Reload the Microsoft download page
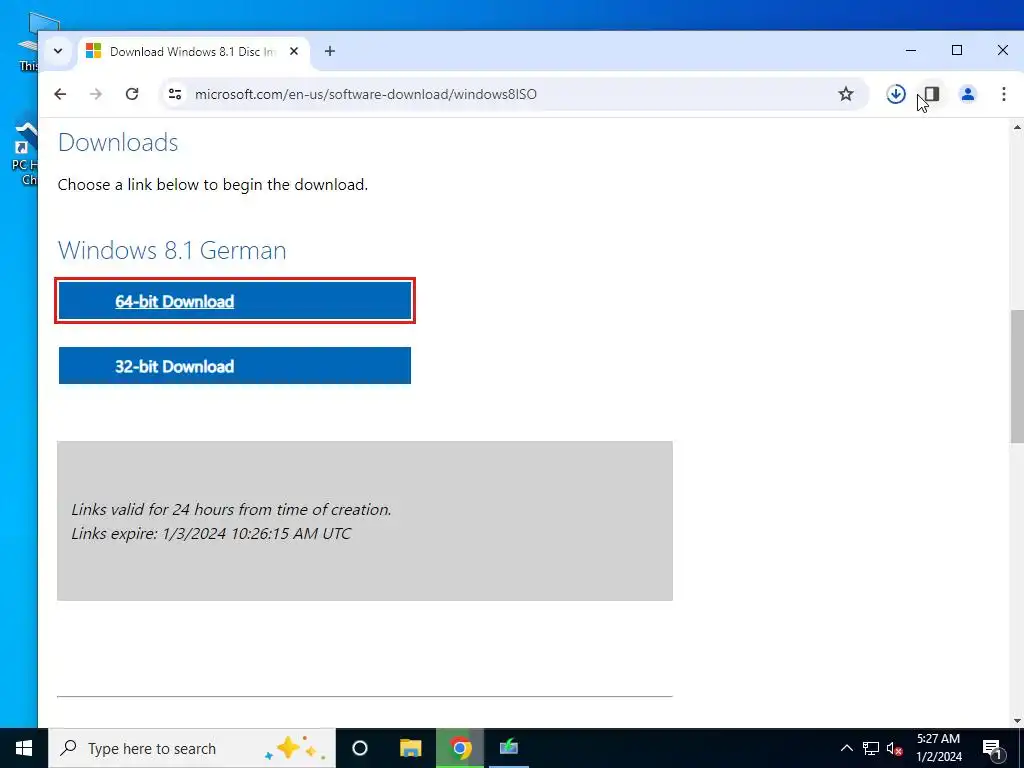 (x=132, y=94)
